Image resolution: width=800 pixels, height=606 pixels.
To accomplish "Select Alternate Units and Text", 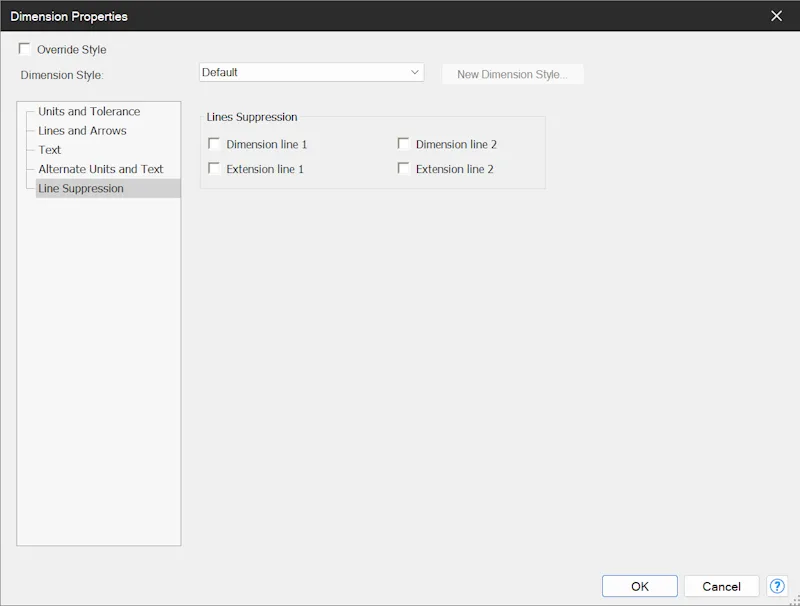I will pyautogui.click(x=101, y=169).
